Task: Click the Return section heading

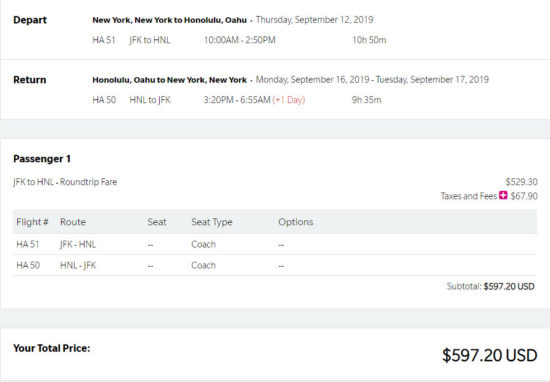Action: pyautogui.click(x=29, y=80)
